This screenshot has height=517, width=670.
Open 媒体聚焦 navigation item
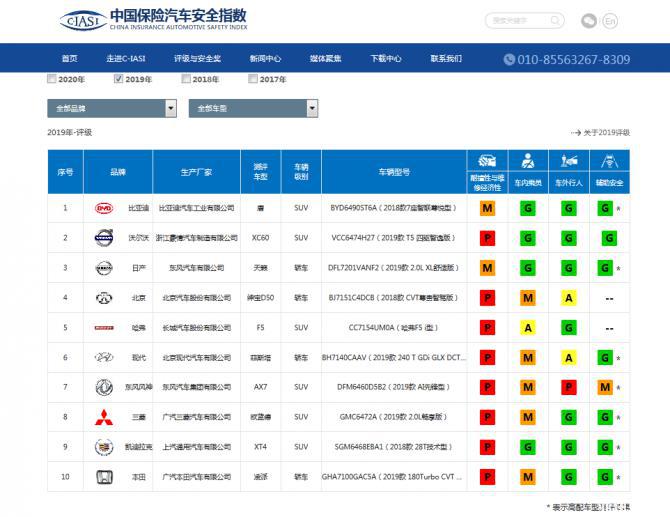(326, 59)
